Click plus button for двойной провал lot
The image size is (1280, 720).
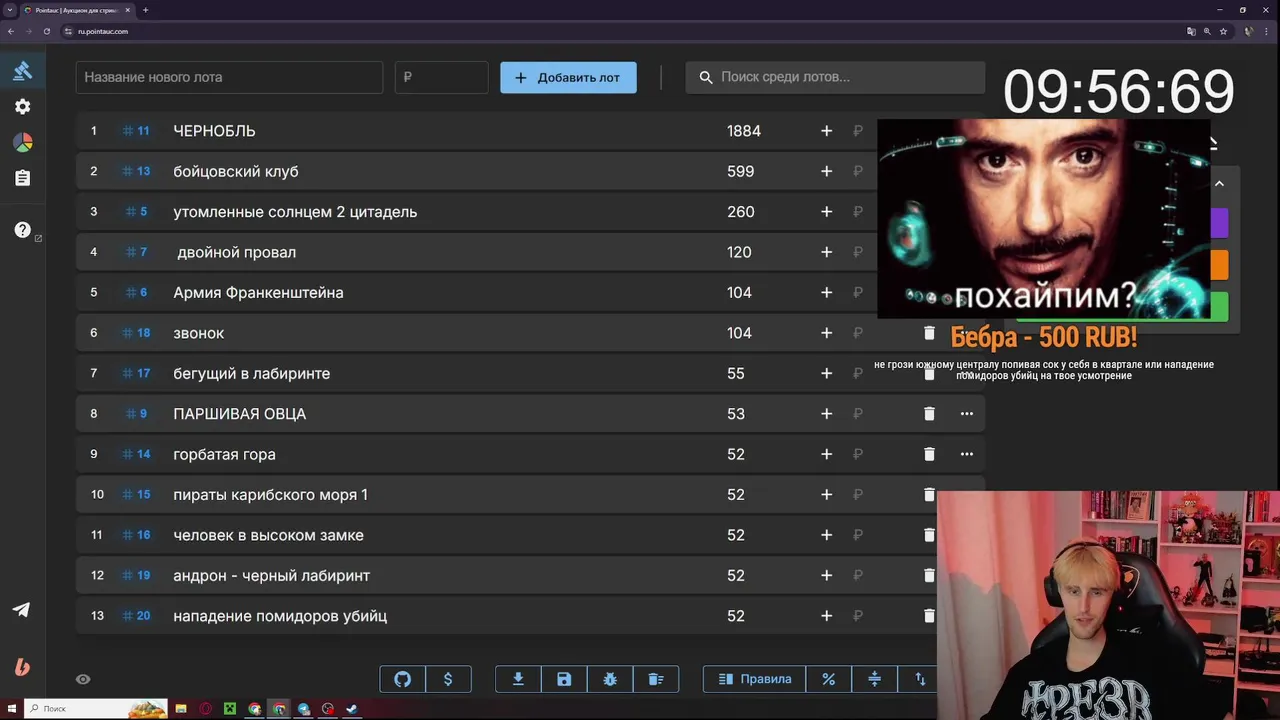point(826,252)
